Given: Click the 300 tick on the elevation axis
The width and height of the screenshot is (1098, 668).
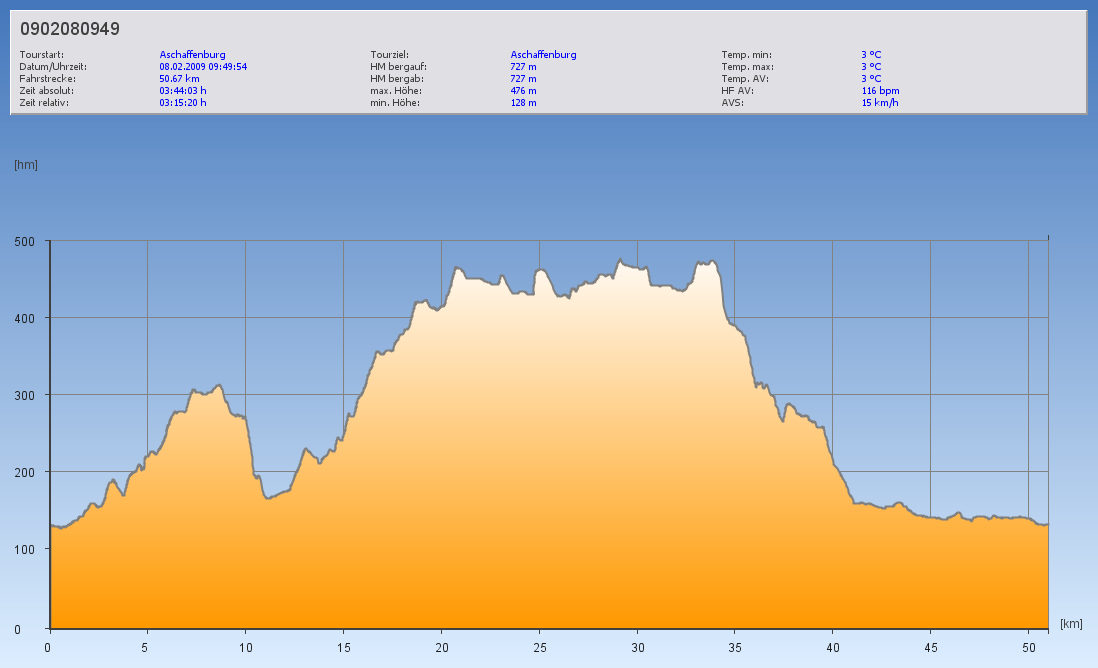Looking at the screenshot, I should [24, 396].
